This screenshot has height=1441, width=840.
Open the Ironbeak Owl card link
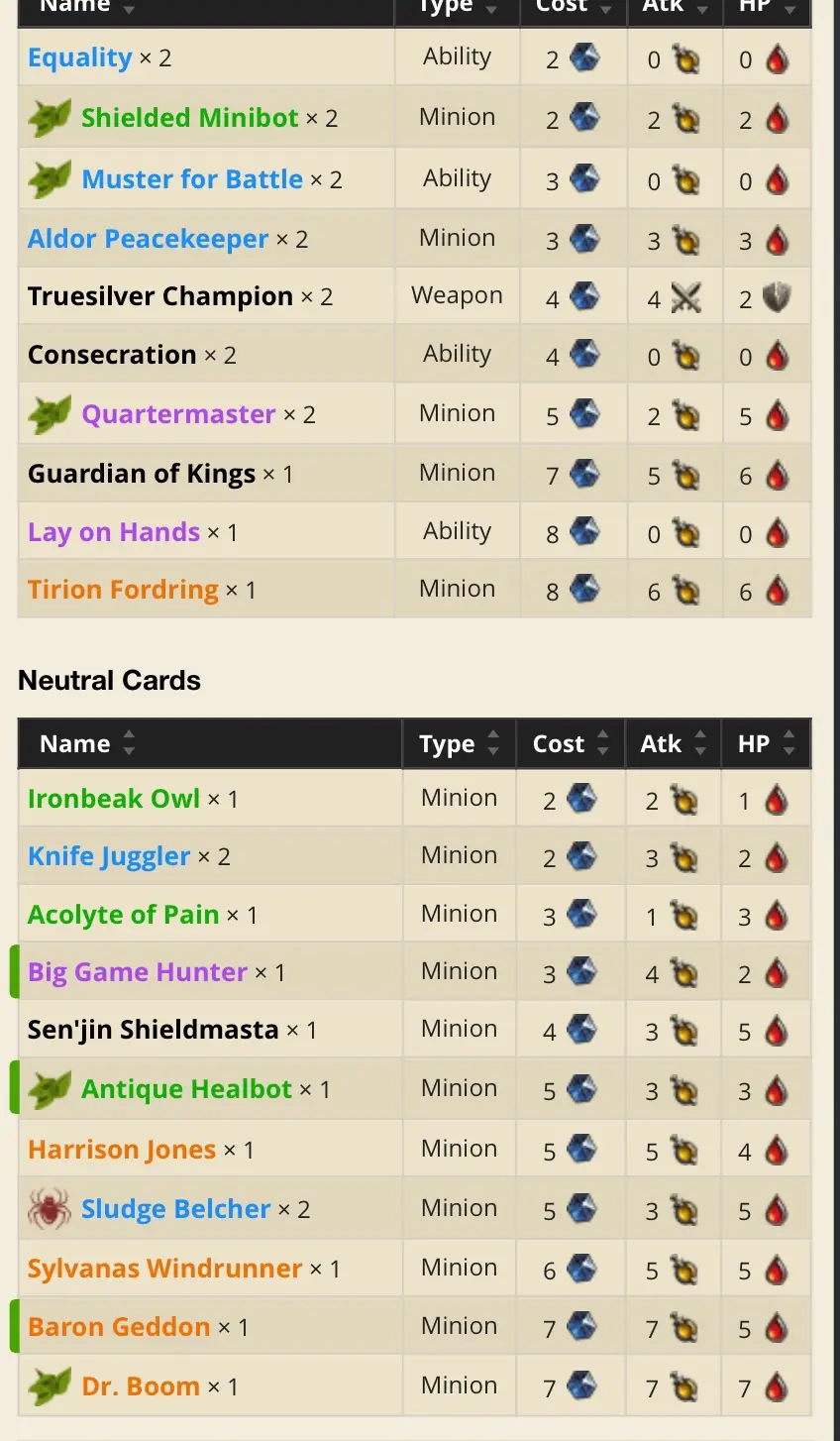coord(114,799)
